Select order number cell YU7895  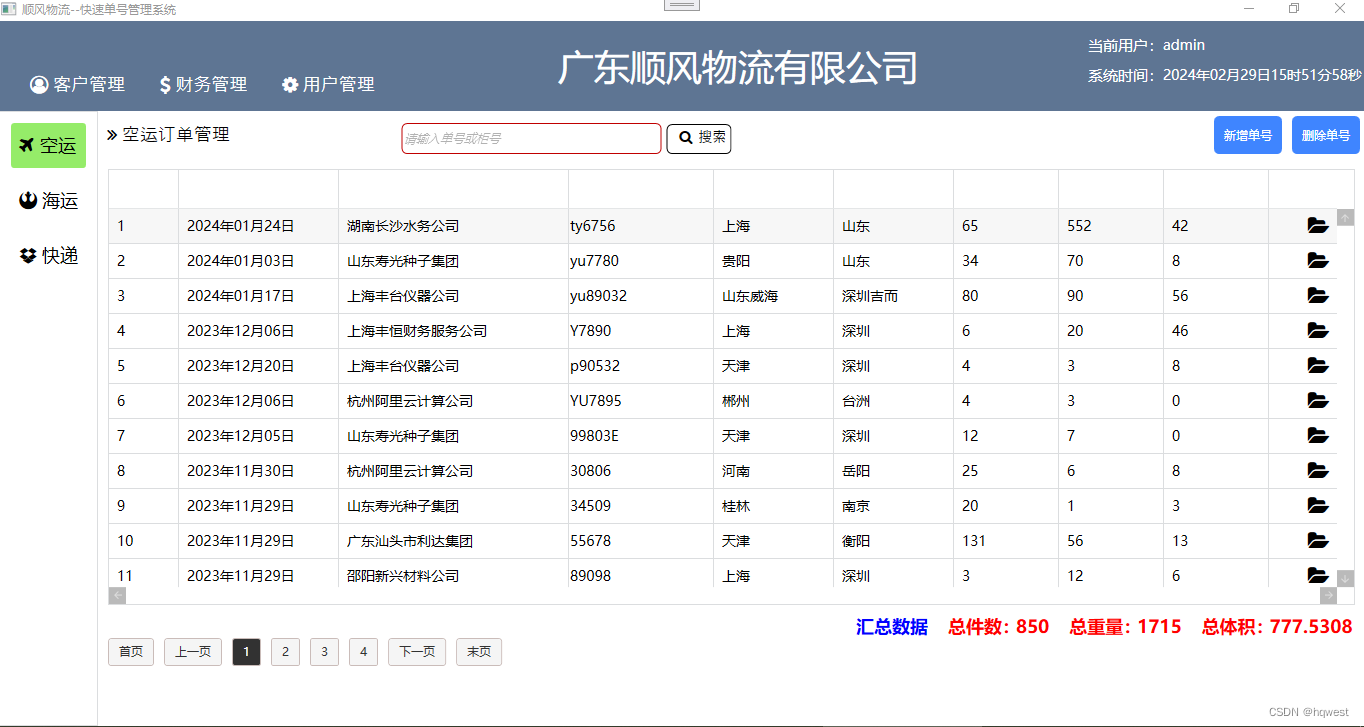click(x=595, y=401)
